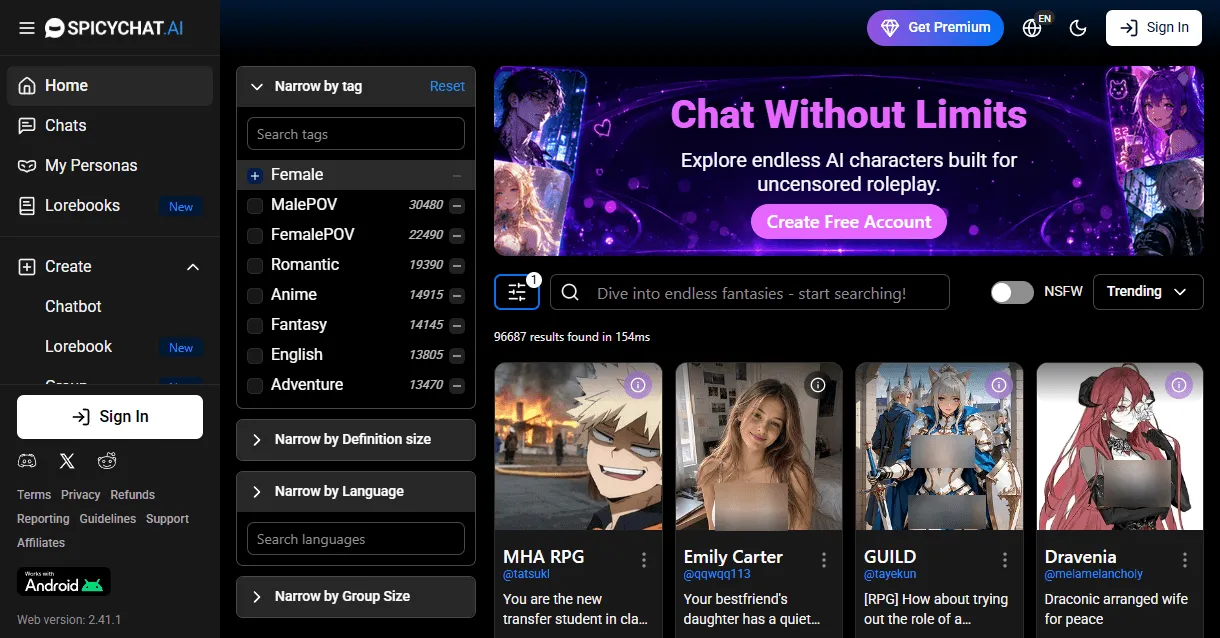Check the Adventure tag checkbox

pyautogui.click(x=255, y=385)
